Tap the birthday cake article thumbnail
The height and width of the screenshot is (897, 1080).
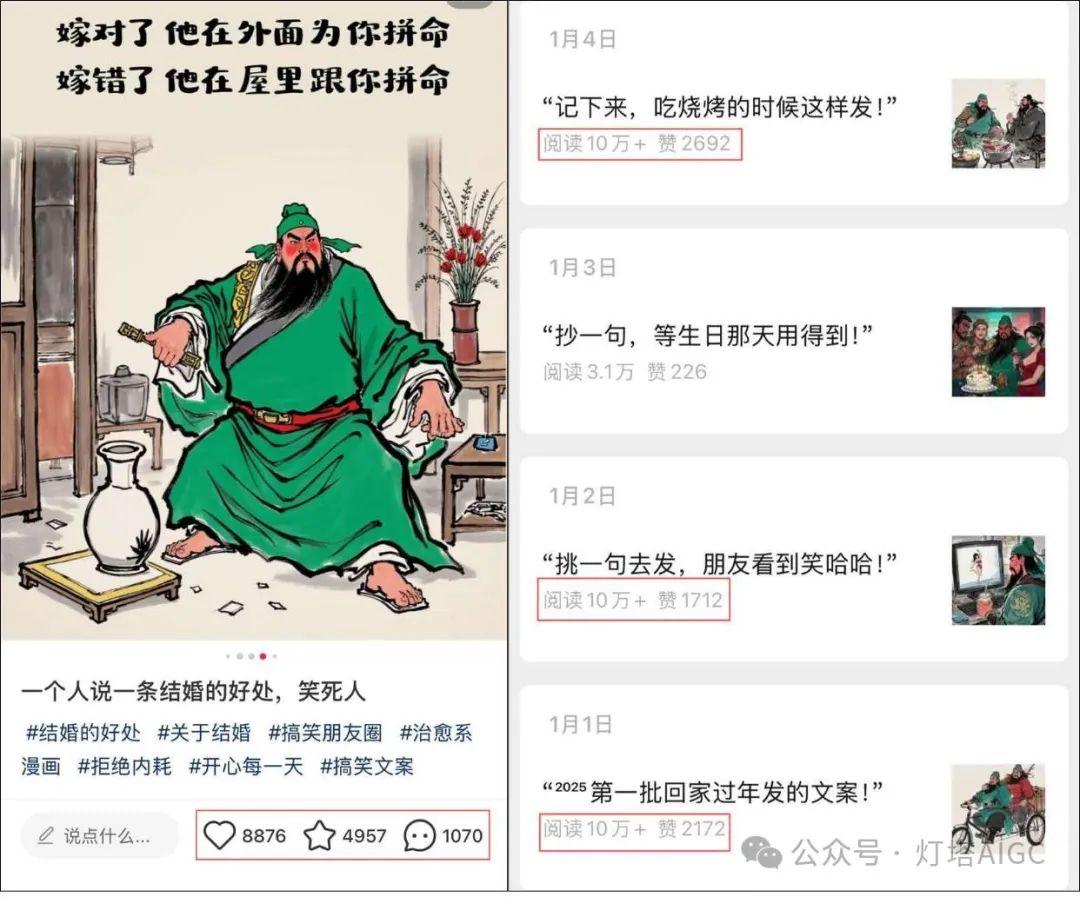[x=998, y=352]
